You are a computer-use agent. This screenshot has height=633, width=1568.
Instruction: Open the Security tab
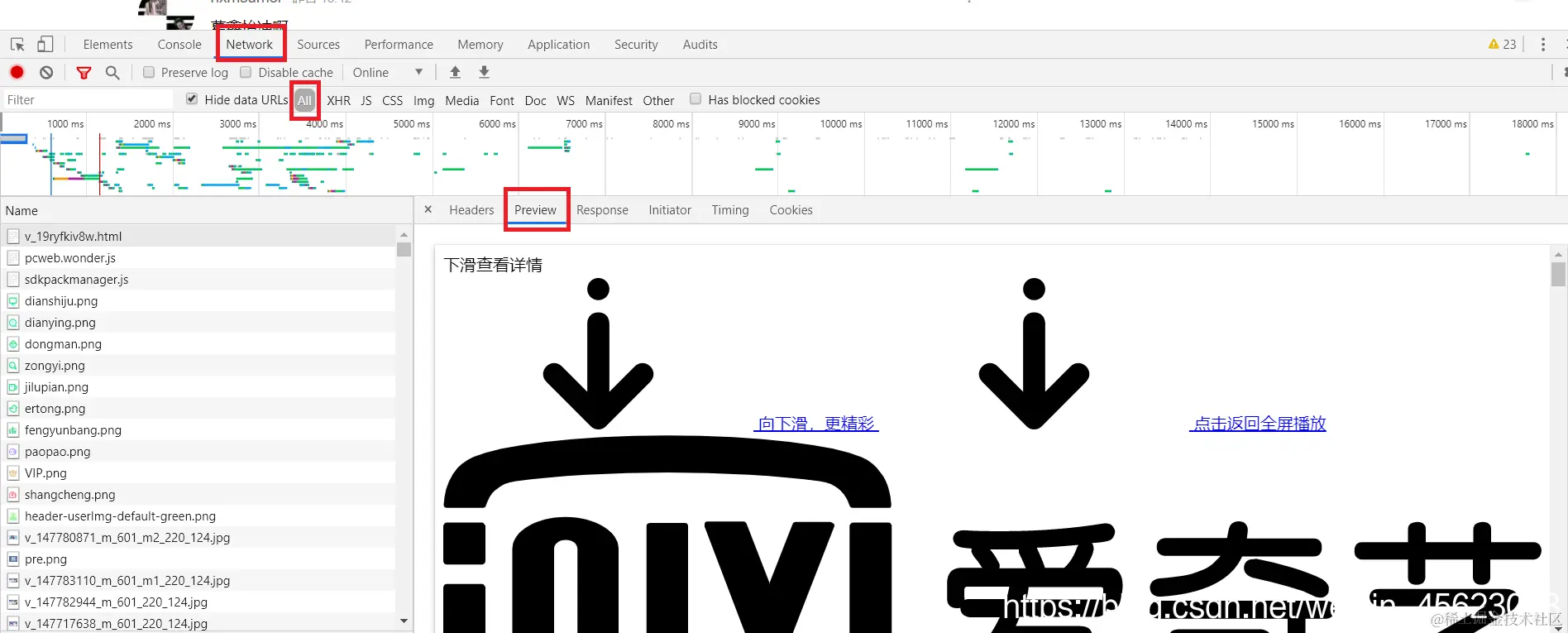click(636, 45)
